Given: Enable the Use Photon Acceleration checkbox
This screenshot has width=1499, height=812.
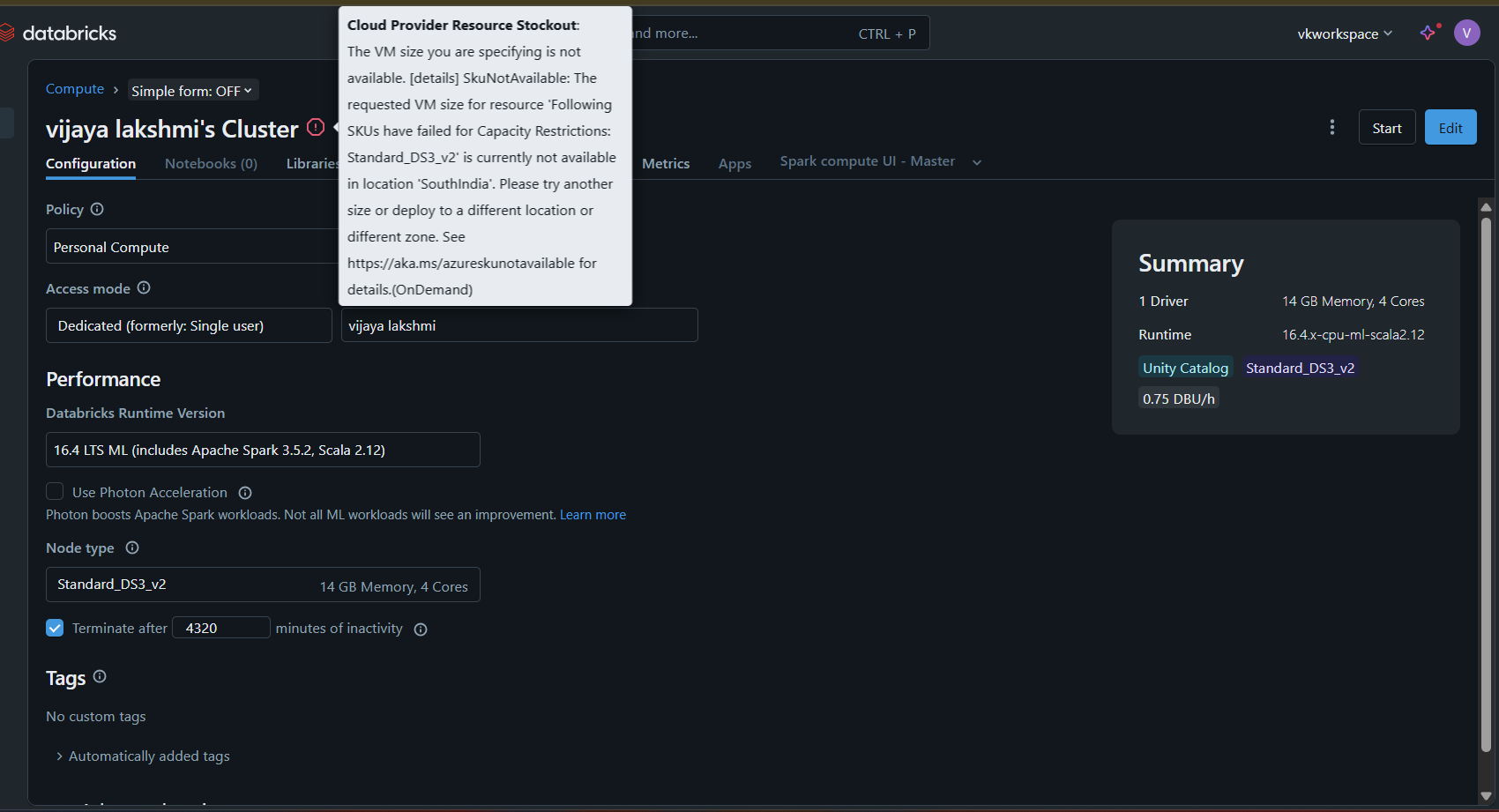Looking at the screenshot, I should [x=55, y=491].
